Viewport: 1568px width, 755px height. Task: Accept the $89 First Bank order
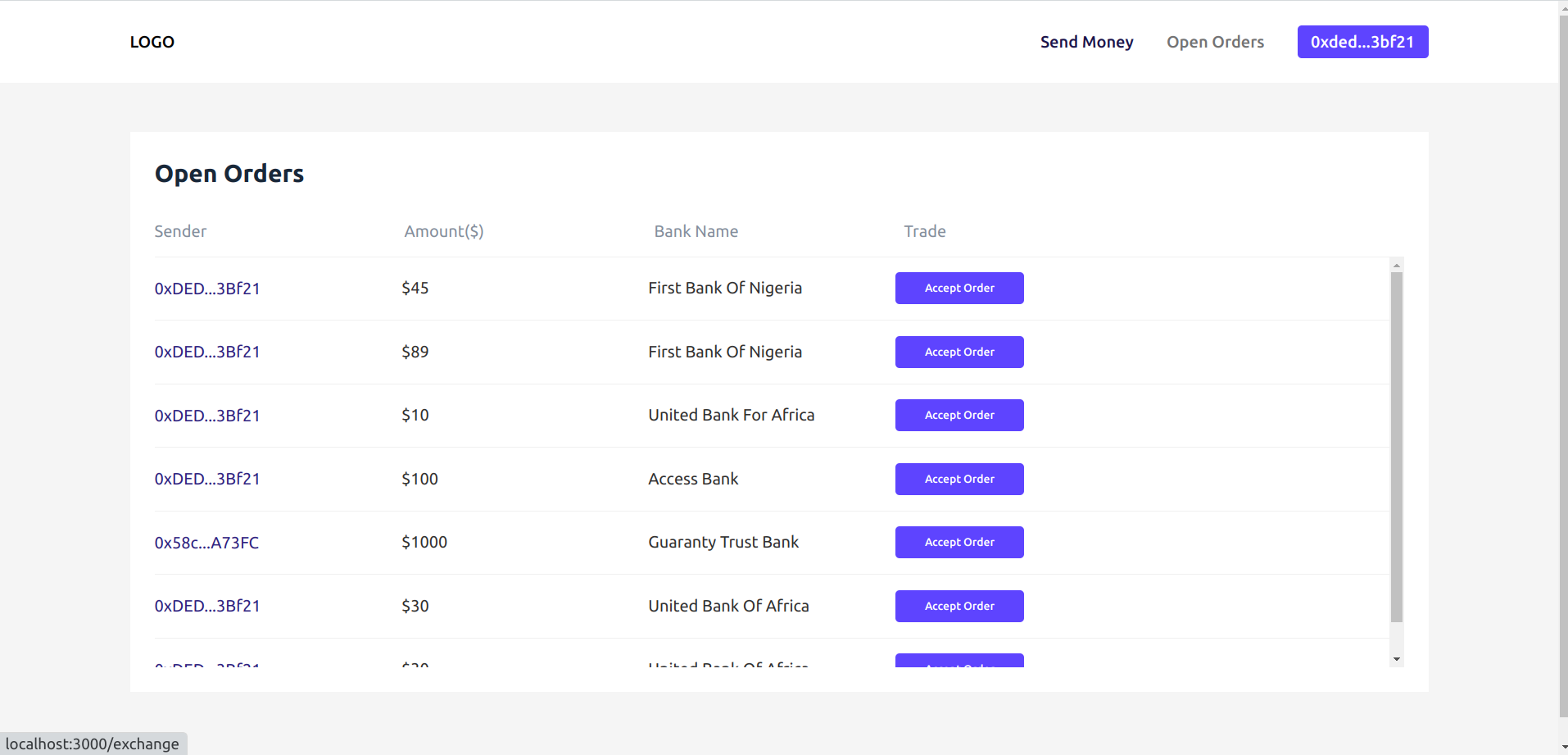(959, 352)
